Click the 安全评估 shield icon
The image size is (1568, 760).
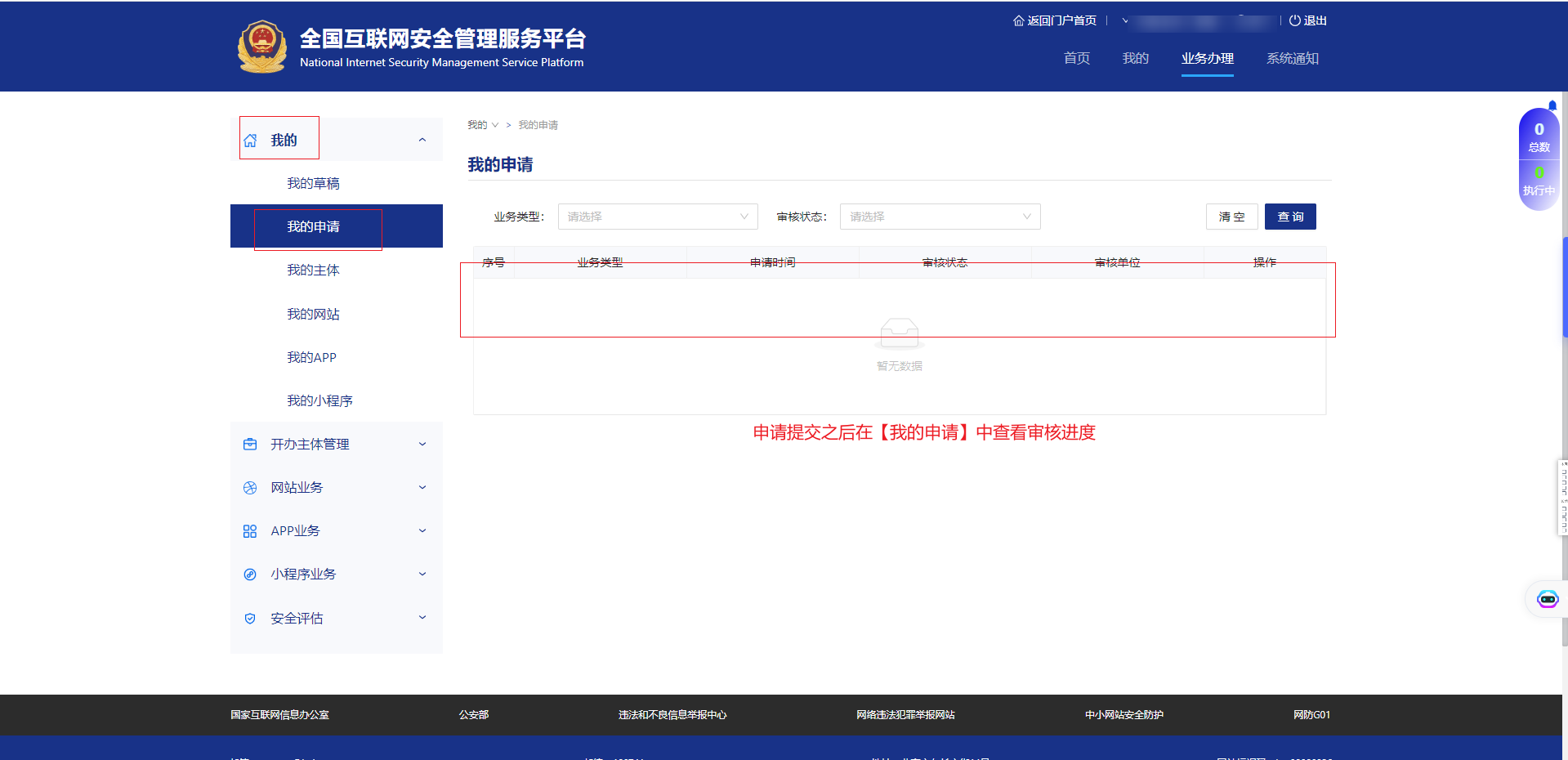[x=250, y=619]
